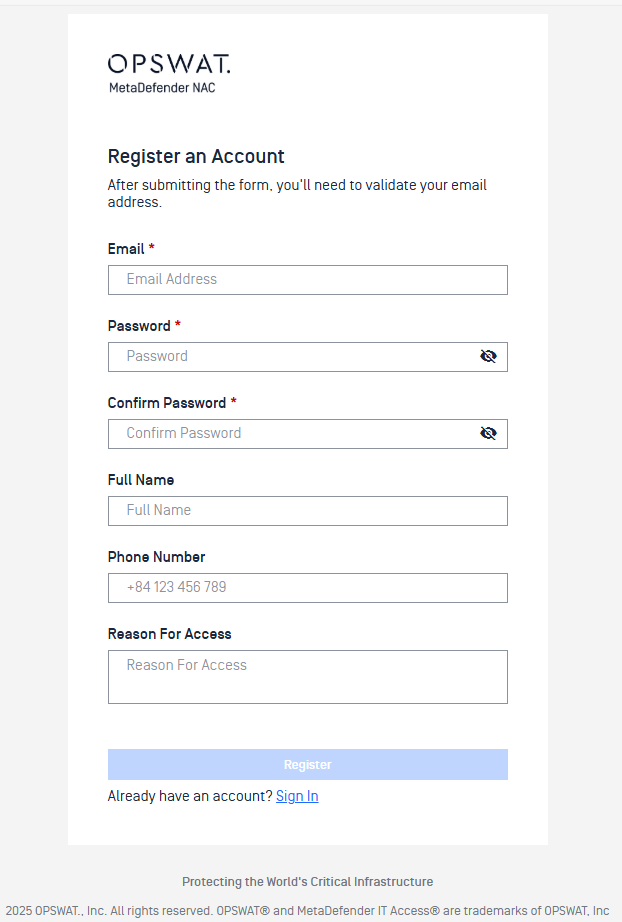
Task: Focus the Phone Number input field
Action: 307,588
